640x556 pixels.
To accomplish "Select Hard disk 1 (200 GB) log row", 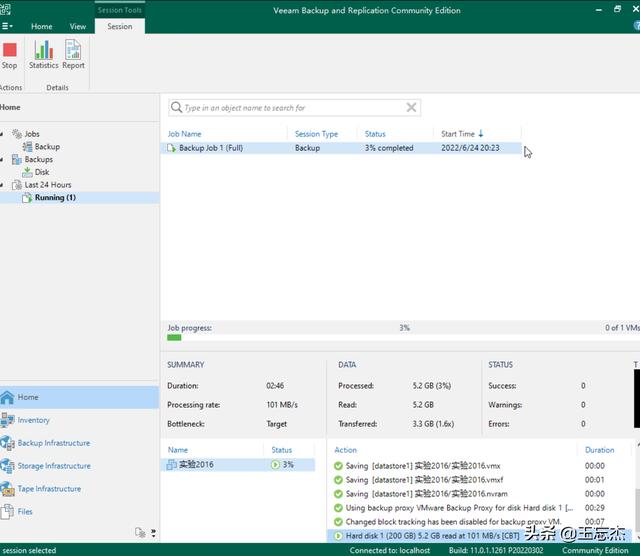I will click(480, 536).
